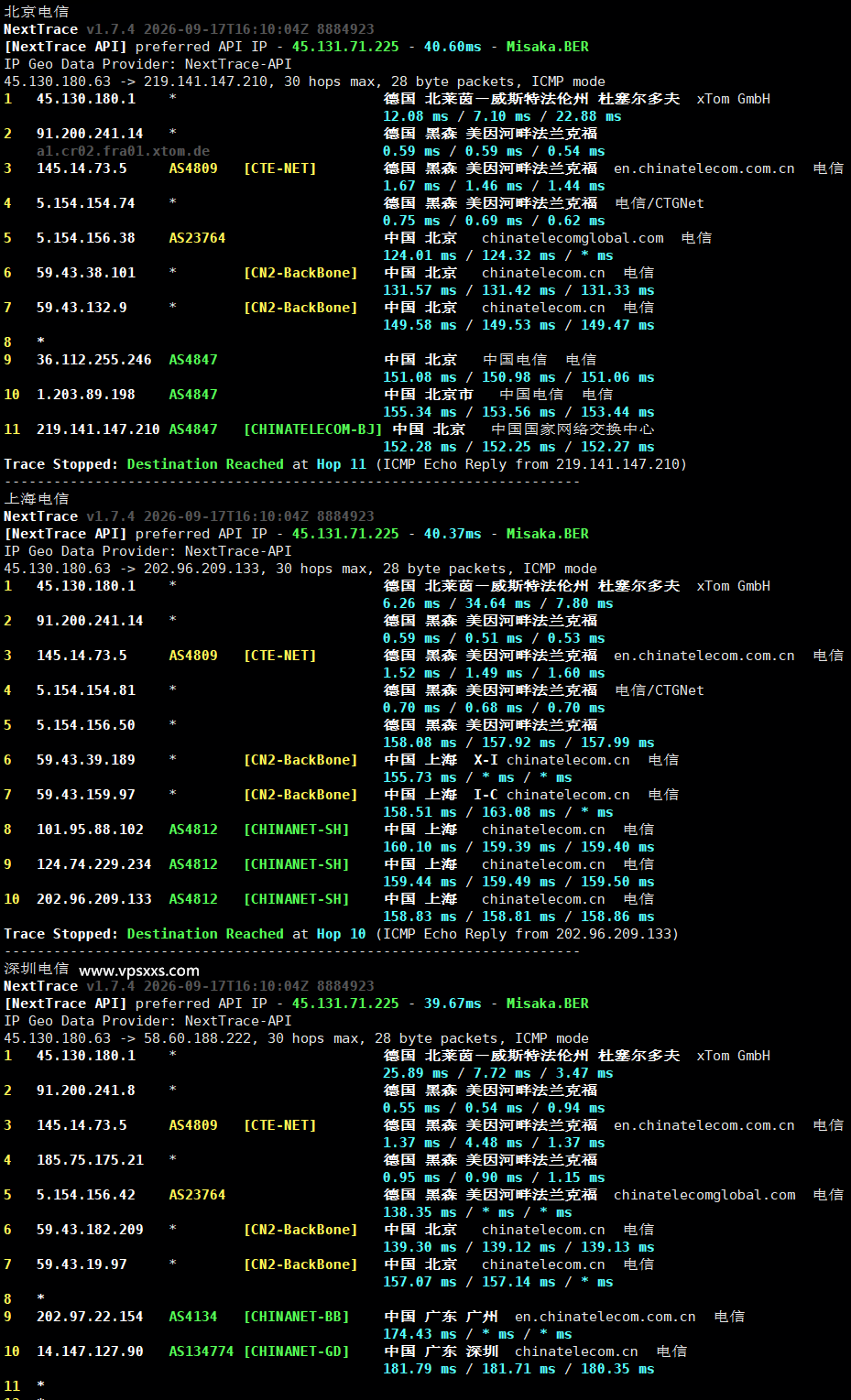Select IP address 36.112.255.246
The width and height of the screenshot is (851, 1400).
tap(94, 360)
